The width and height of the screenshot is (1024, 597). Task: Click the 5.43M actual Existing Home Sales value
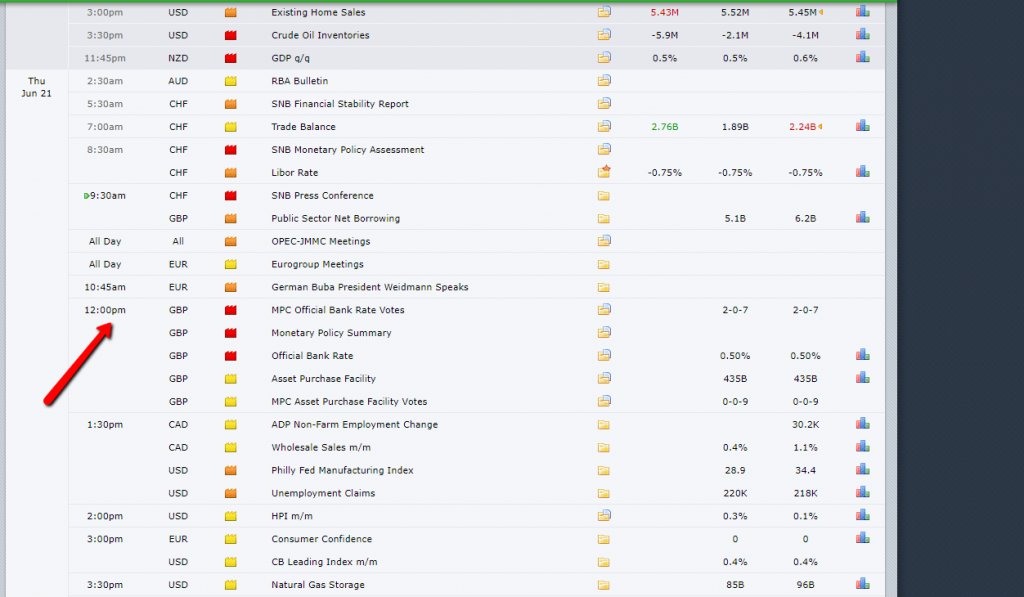[665, 12]
